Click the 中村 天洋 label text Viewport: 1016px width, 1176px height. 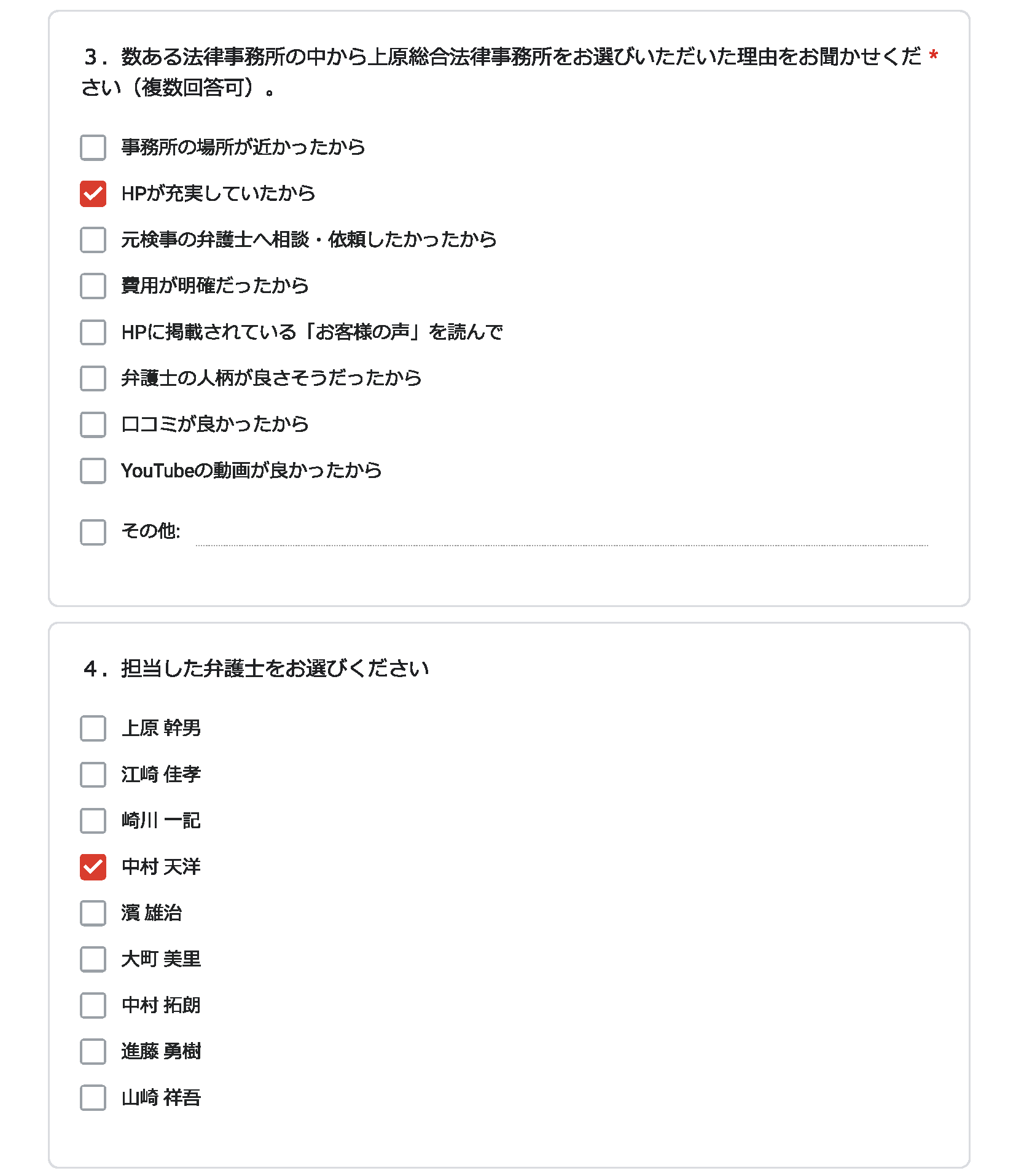tap(161, 867)
